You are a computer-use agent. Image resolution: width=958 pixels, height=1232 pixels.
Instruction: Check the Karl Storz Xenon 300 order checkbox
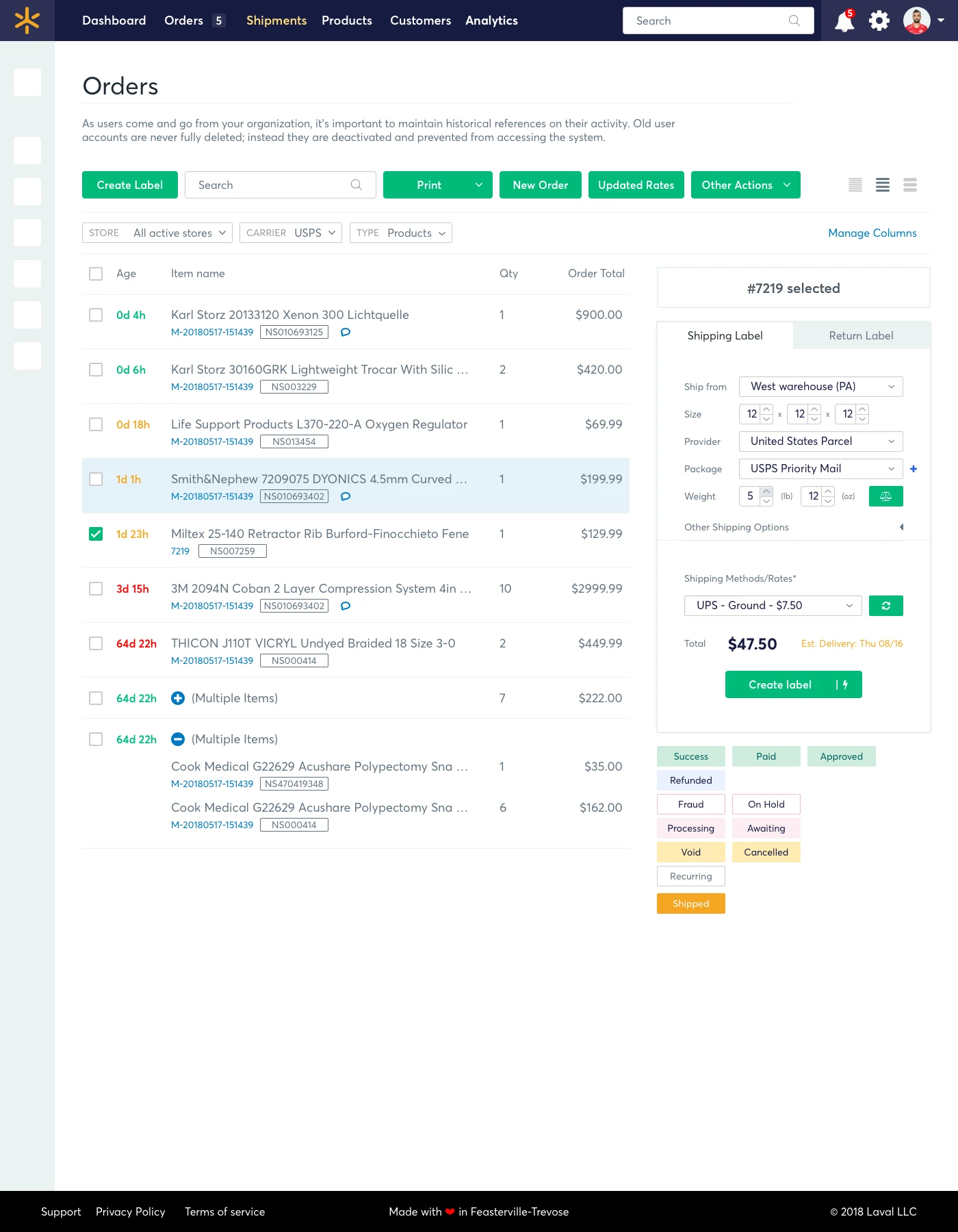coord(96,315)
